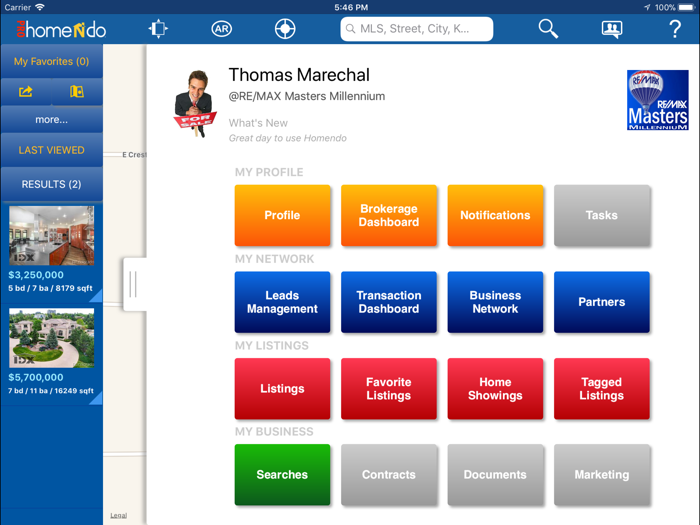The width and height of the screenshot is (700, 525).
Task: Open the Contracts tile
Action: [x=389, y=475]
